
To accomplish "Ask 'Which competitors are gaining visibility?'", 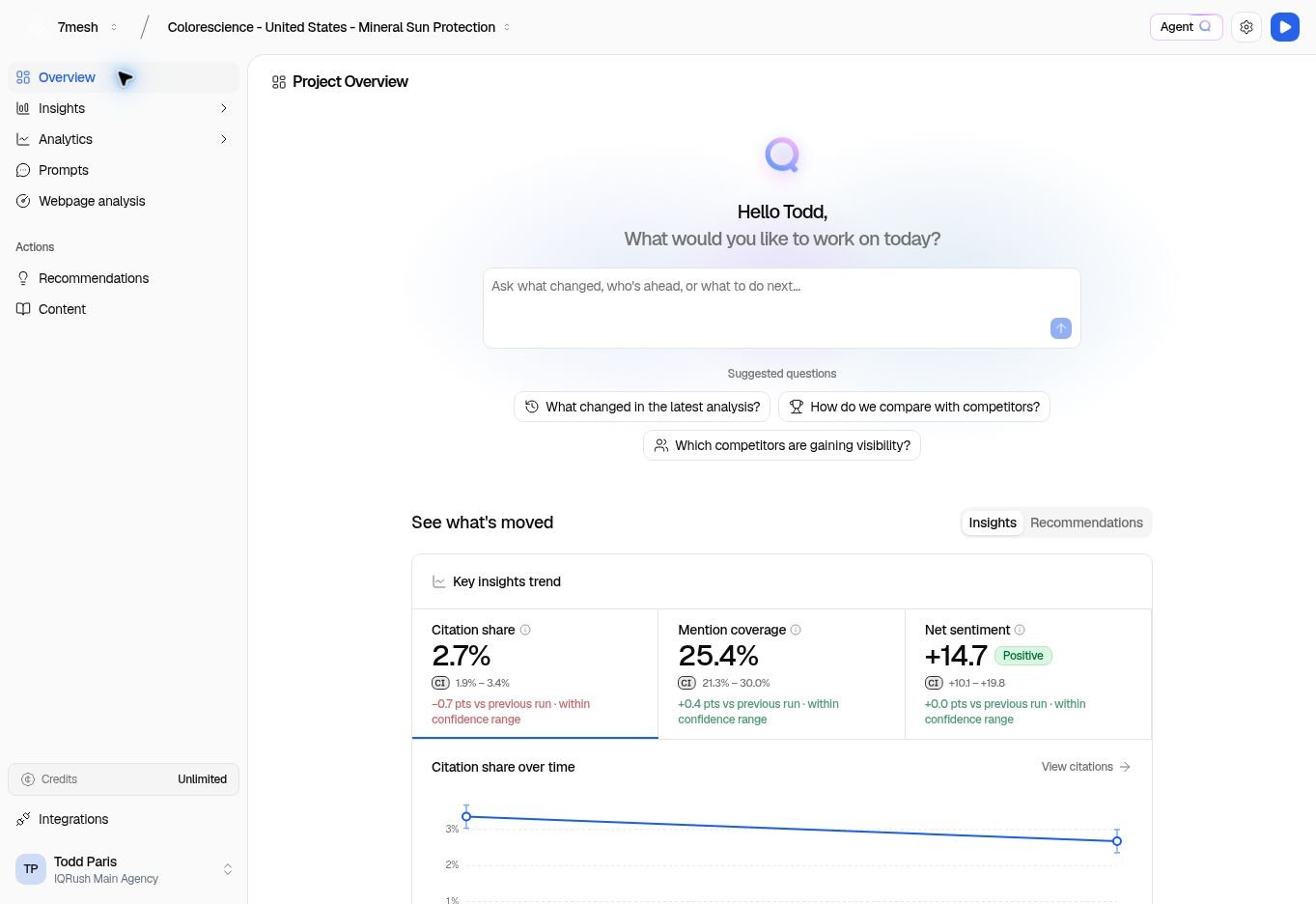I will (782, 445).
